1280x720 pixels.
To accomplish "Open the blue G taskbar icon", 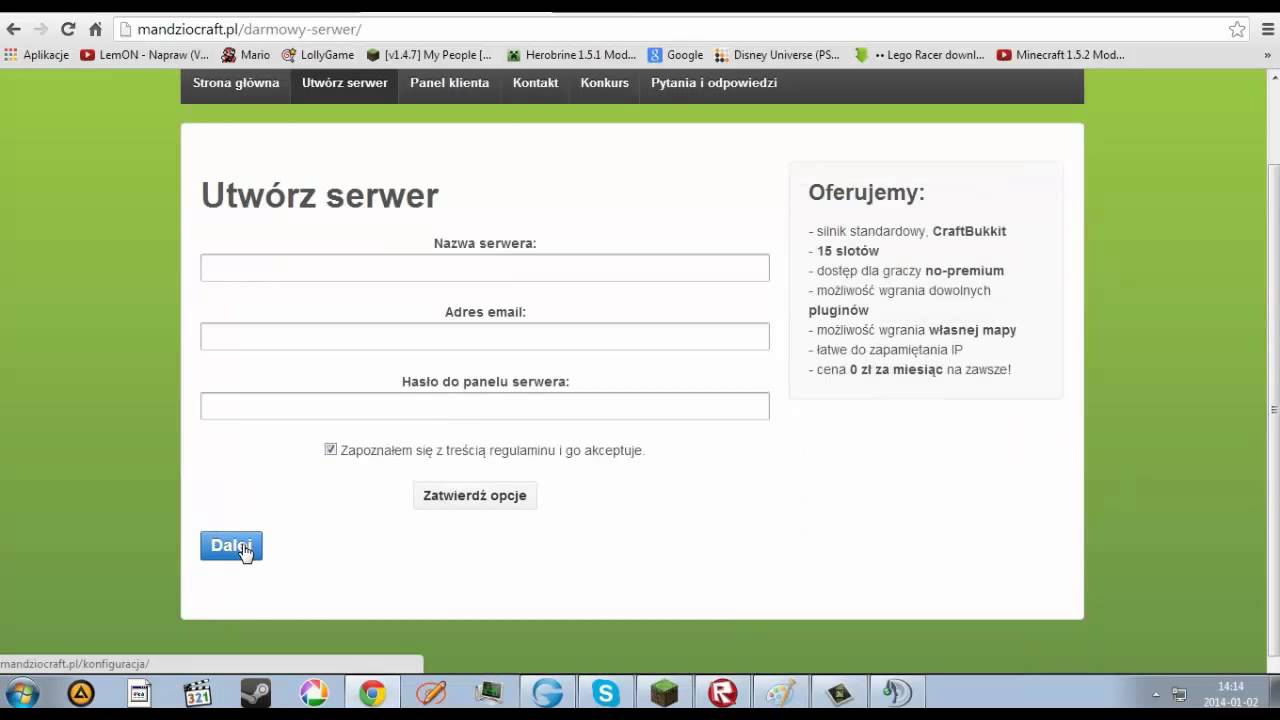I will tap(547, 693).
